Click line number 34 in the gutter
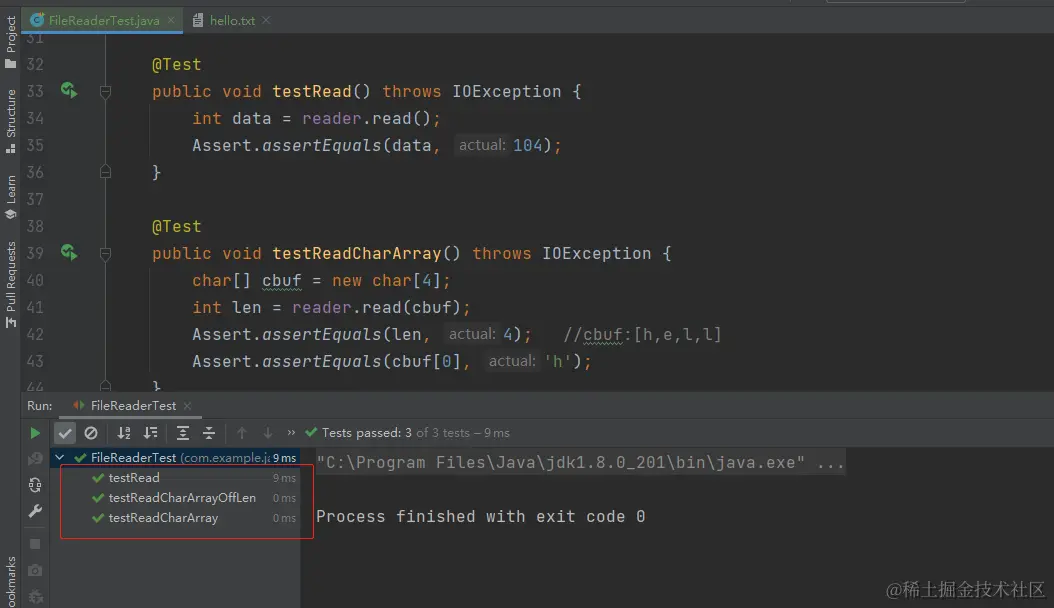This screenshot has height=608, width=1054. [x=35, y=118]
